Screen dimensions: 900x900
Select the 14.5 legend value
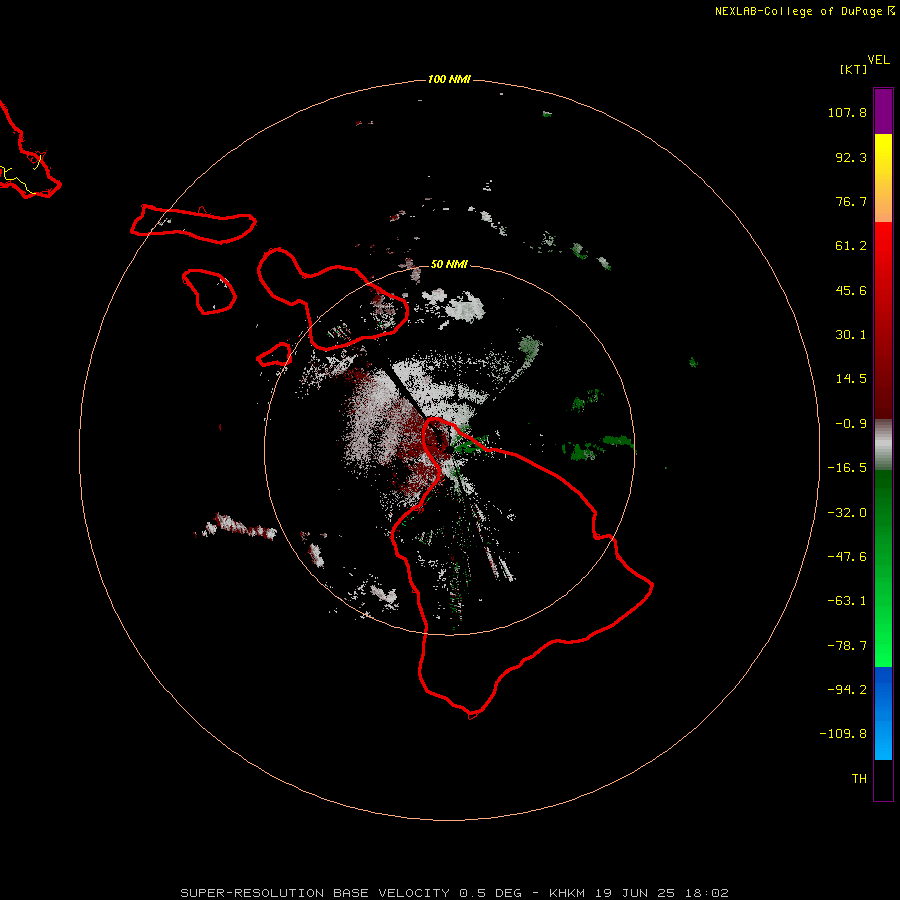851,379
